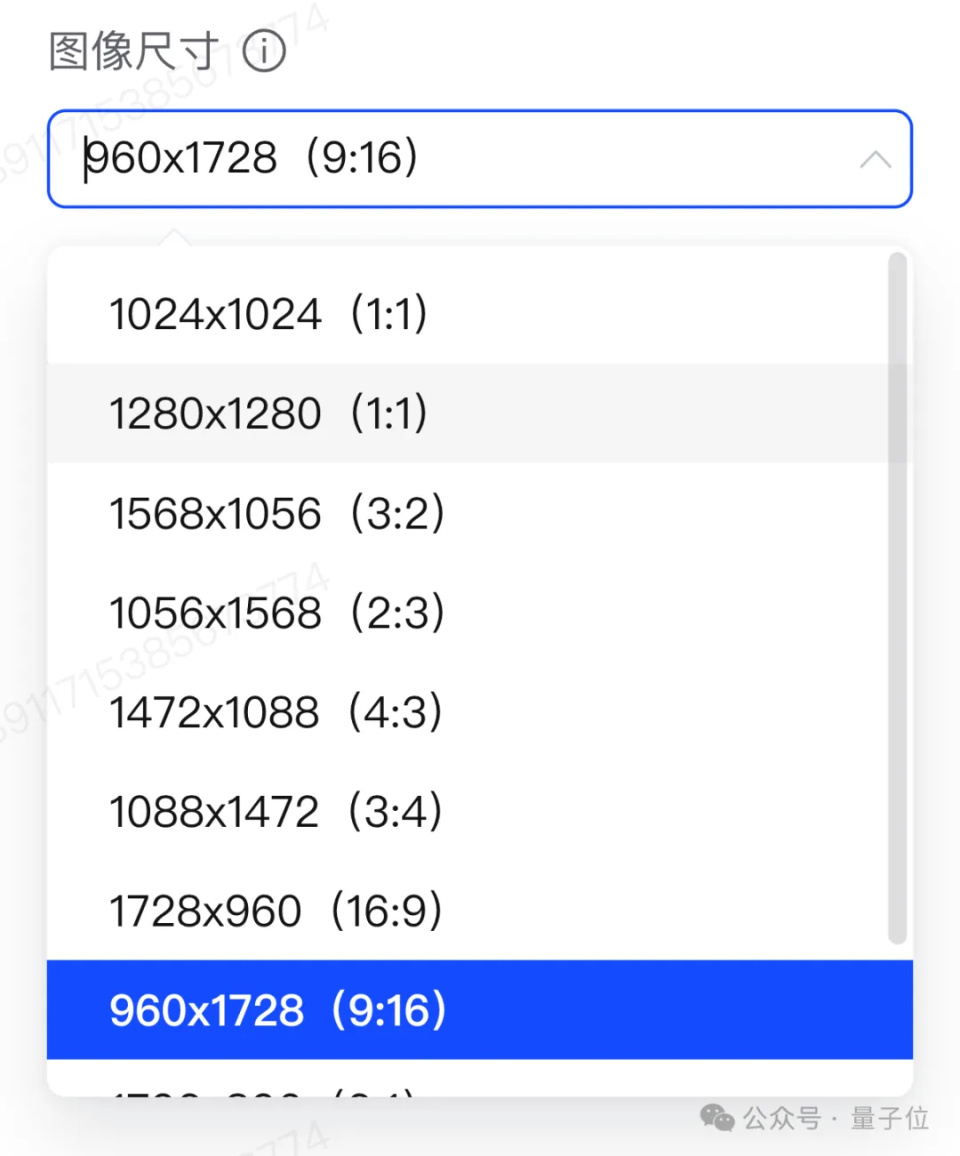Pick the 1728x960 (16:9) option

point(276,911)
